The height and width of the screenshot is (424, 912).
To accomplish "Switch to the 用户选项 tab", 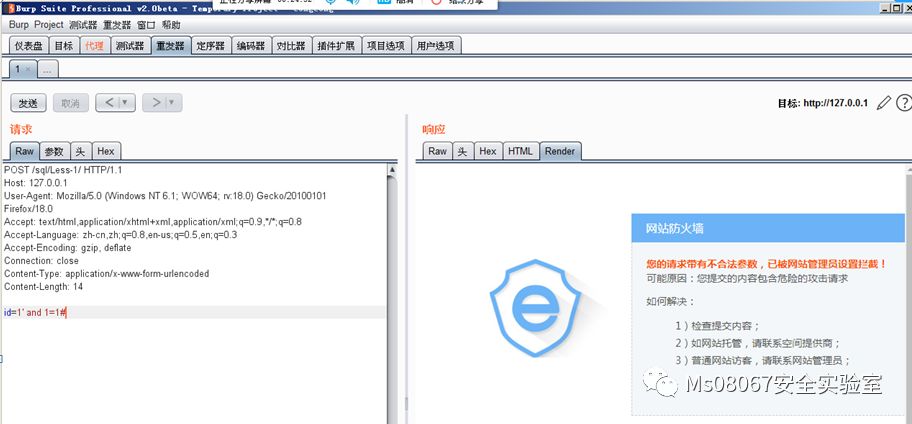I will 436,46.
